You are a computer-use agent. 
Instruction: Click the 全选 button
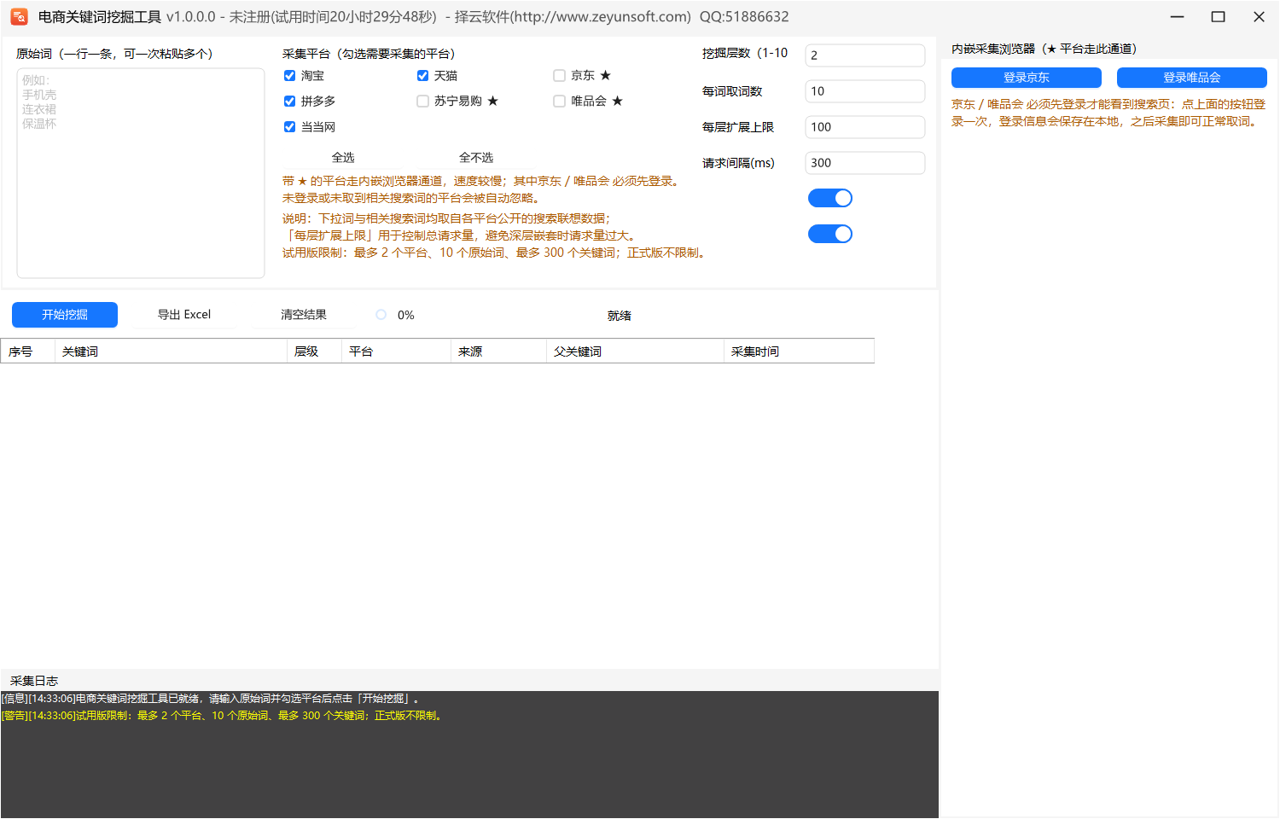coord(343,158)
